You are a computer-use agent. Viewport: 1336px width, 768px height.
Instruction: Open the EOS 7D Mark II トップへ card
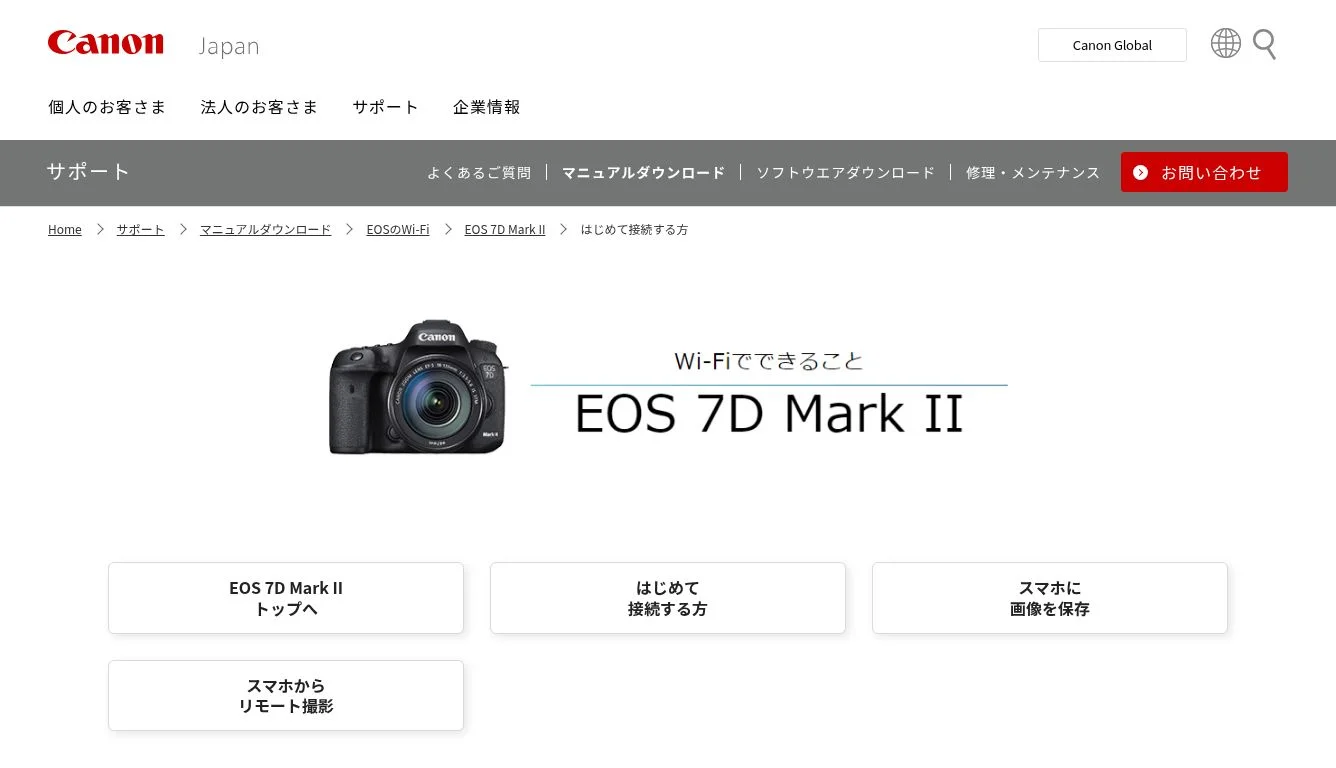tap(286, 598)
